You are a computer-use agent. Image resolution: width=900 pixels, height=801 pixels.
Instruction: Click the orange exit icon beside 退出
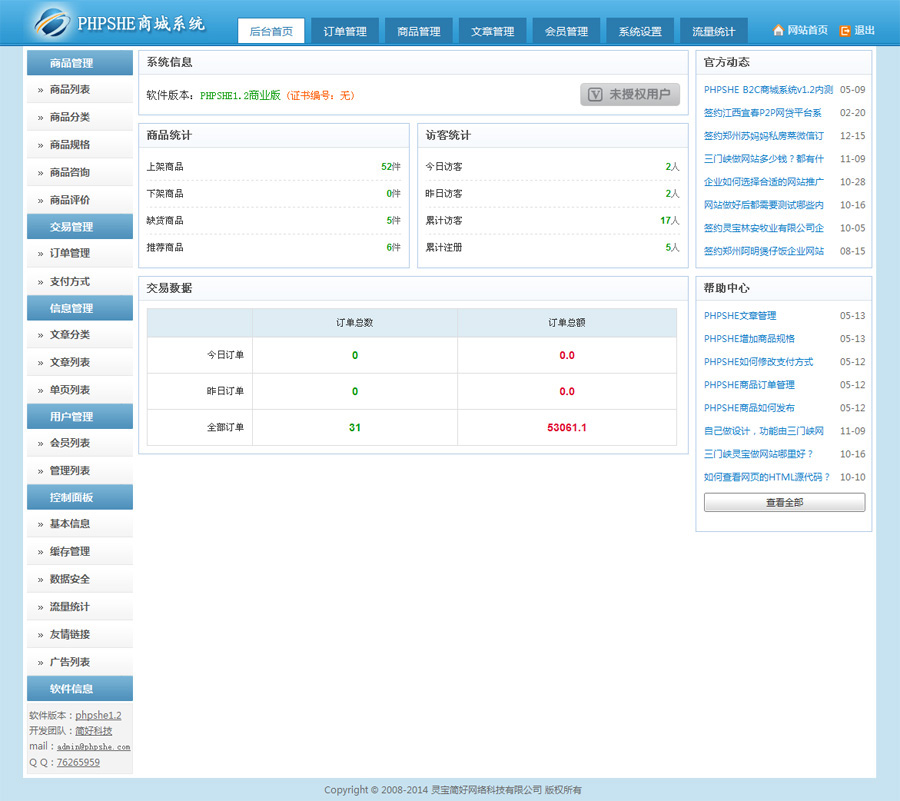tap(845, 31)
